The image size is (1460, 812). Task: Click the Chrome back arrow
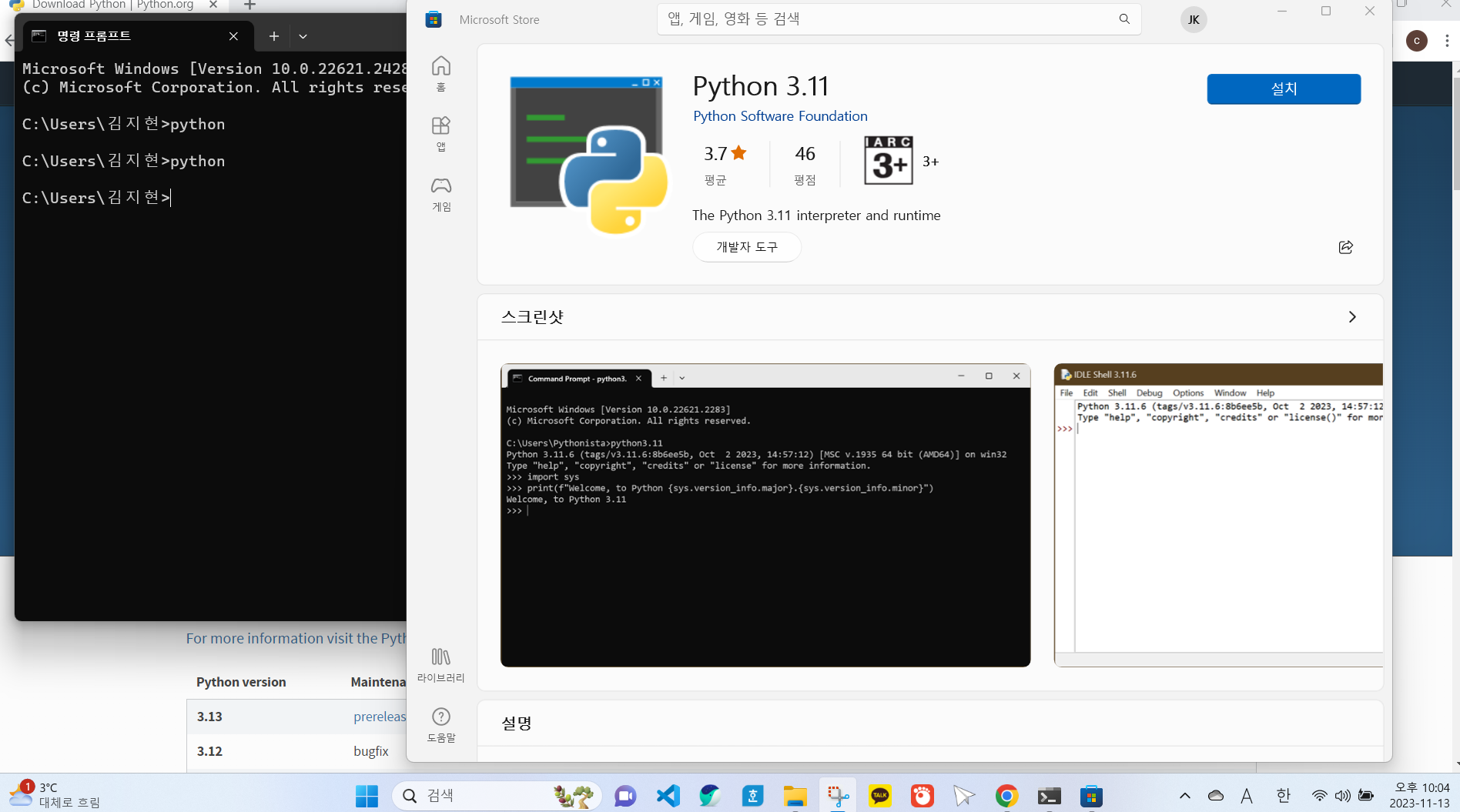8,40
